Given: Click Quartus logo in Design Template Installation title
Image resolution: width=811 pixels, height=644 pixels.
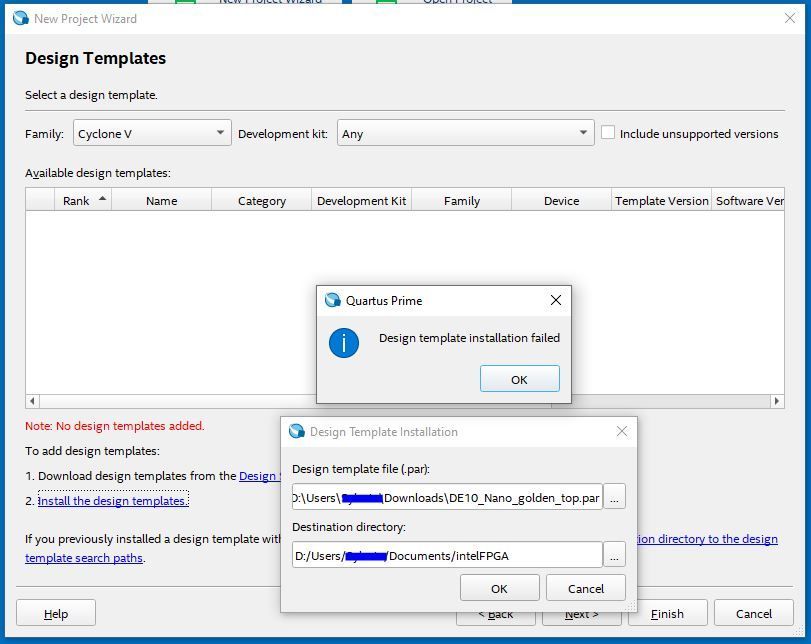Looking at the screenshot, I should pos(296,431).
